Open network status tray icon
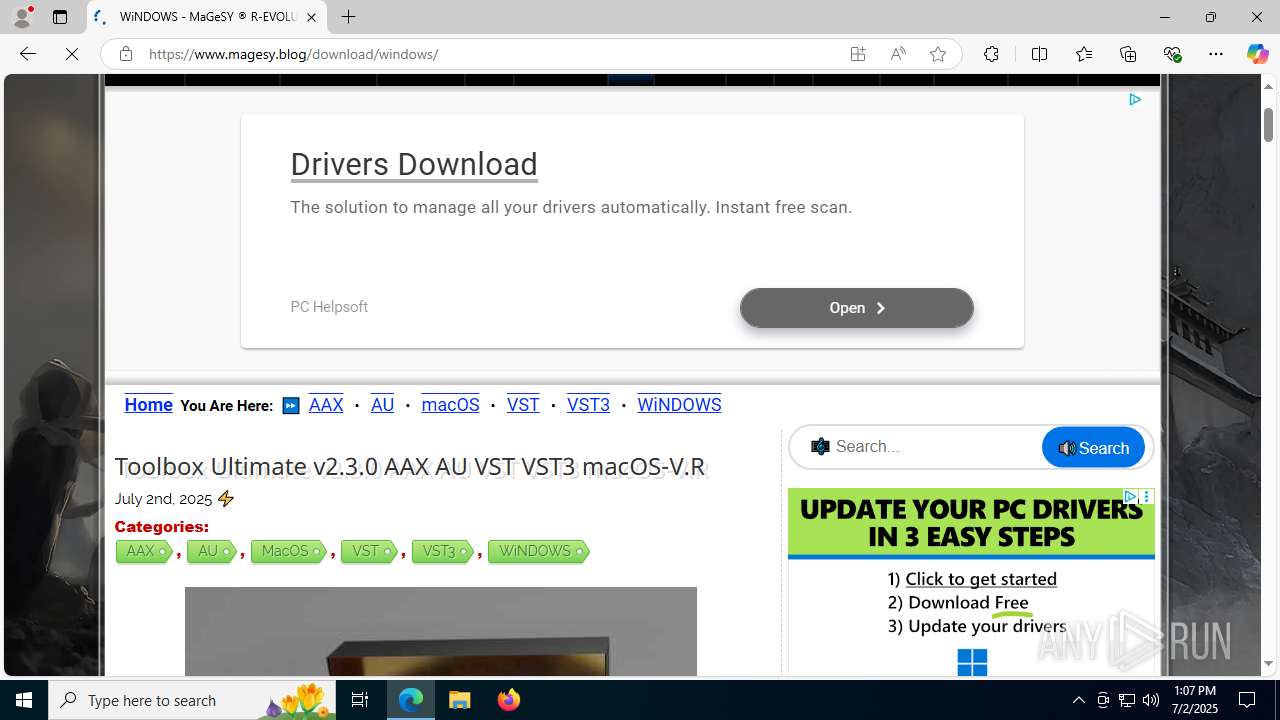 1126,700
